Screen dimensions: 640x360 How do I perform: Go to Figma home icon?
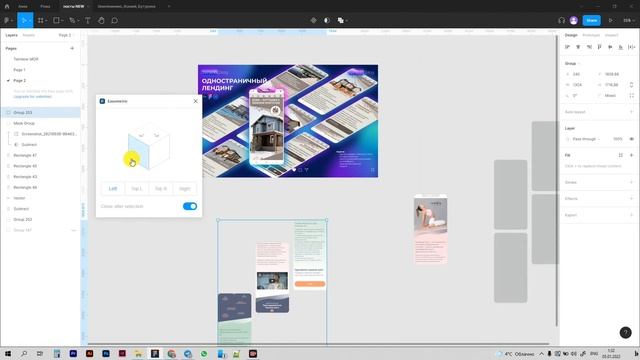7,7
